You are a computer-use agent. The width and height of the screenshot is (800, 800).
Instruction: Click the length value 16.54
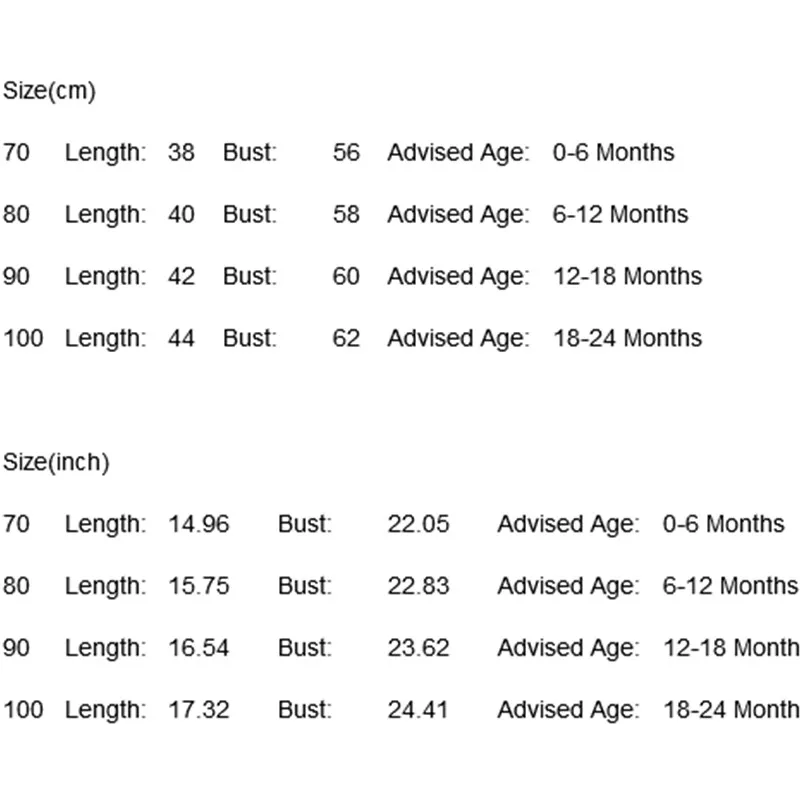[199, 648]
